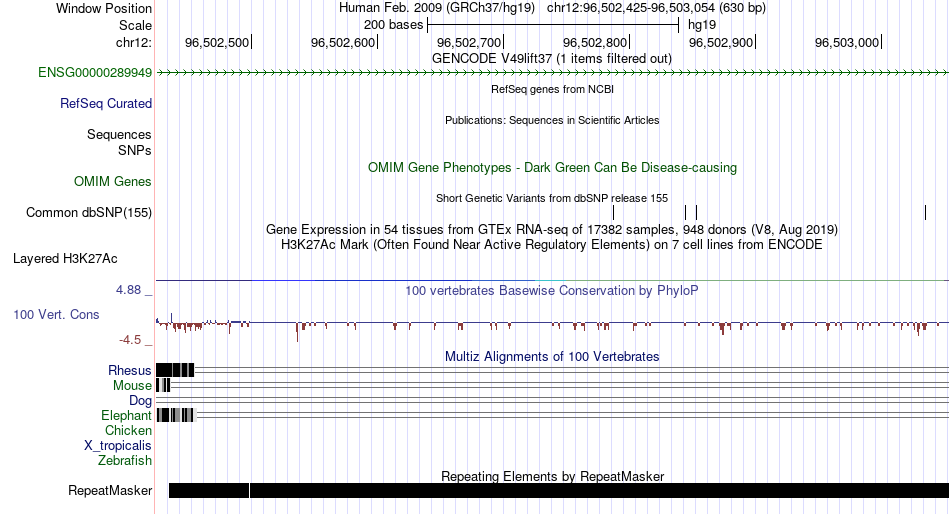The height and width of the screenshot is (514, 950).
Task: Click the short left RepeatMasker block
Action: tap(209, 490)
